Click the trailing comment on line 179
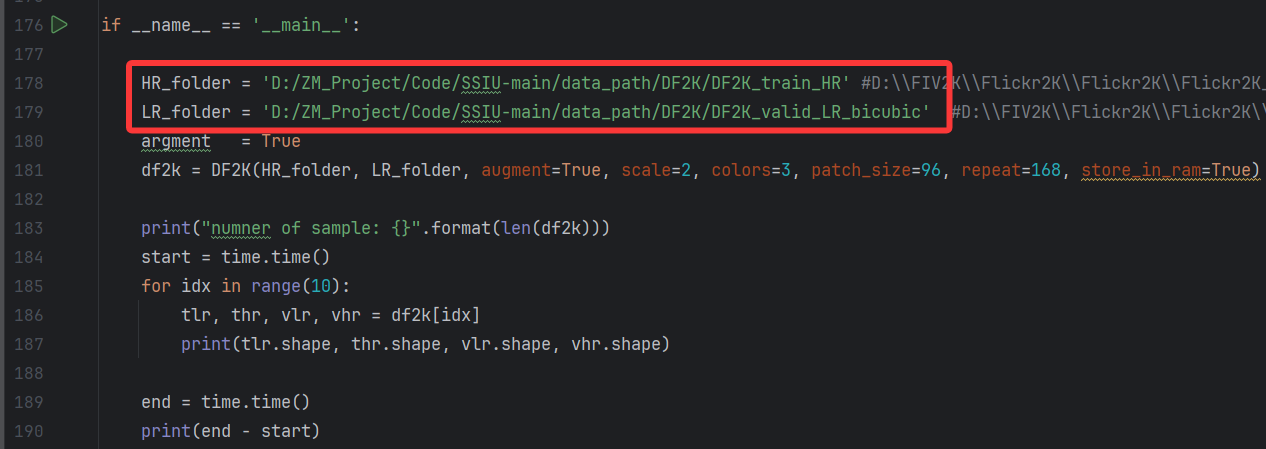 pyautogui.click(x=1108, y=112)
